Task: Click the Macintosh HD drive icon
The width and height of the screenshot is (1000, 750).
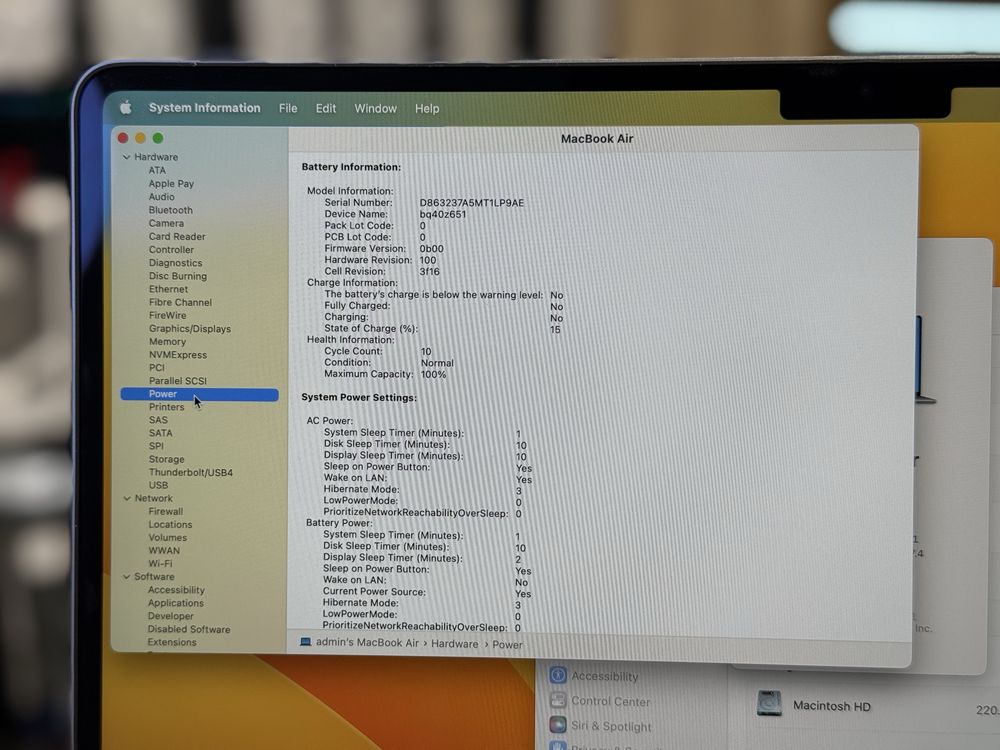Action: click(769, 703)
